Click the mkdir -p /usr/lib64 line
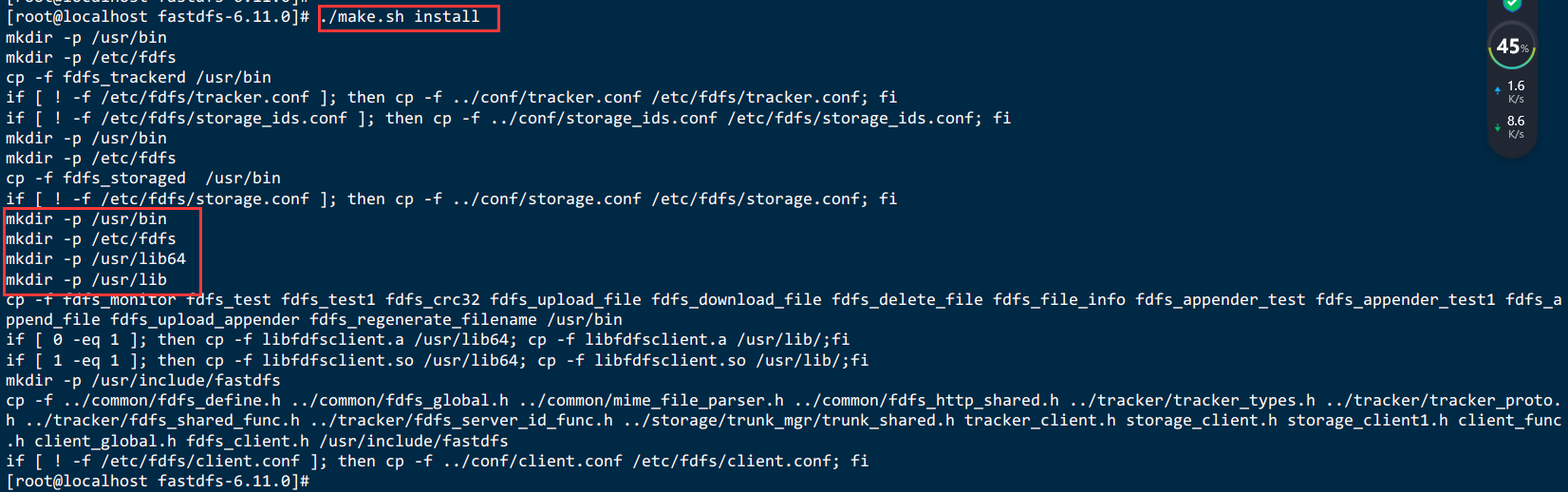The image size is (1568, 492). tap(96, 259)
